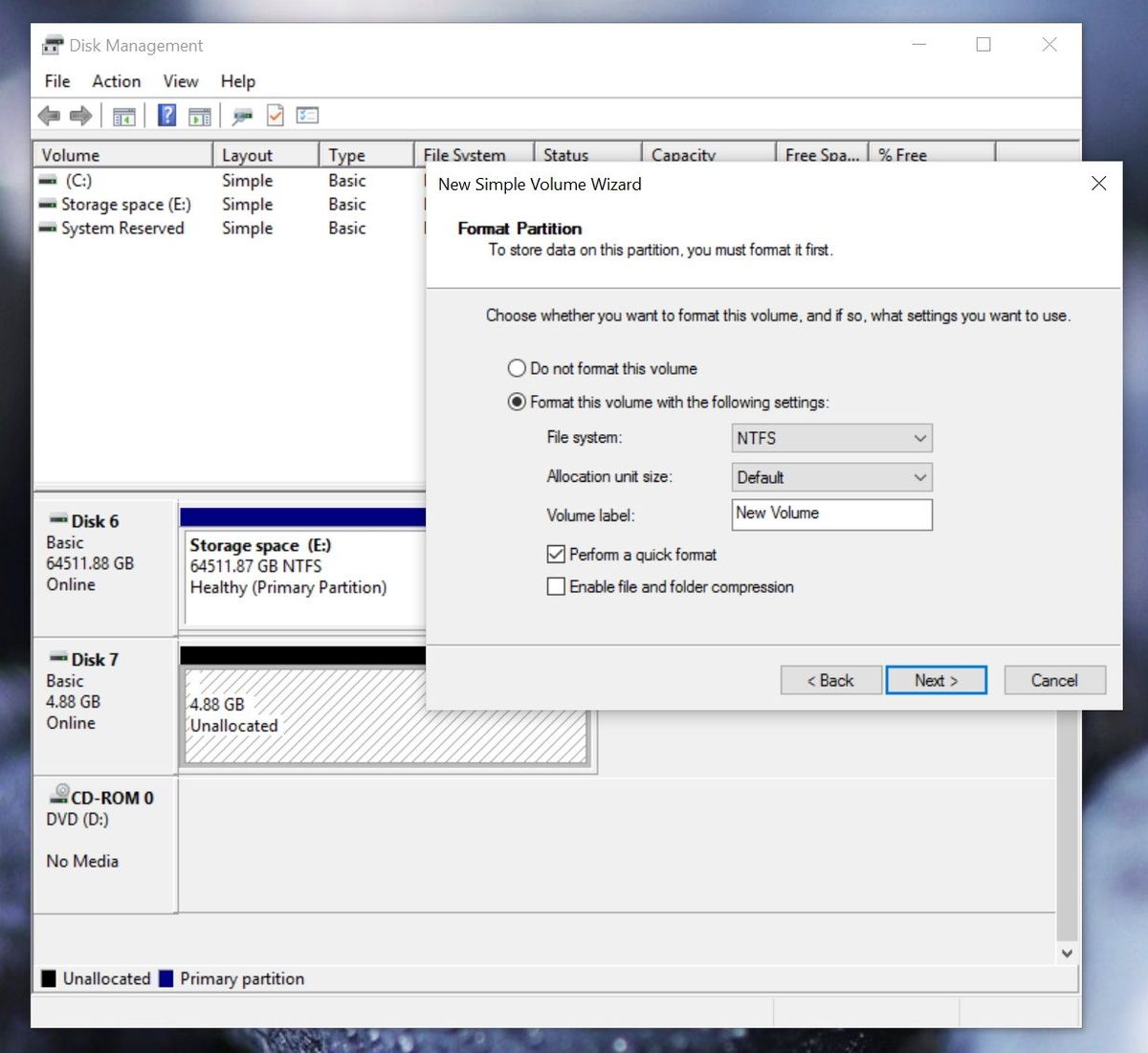Click the black Unallocated legend swatch
The width and height of the screenshot is (1148, 1053).
(49, 978)
